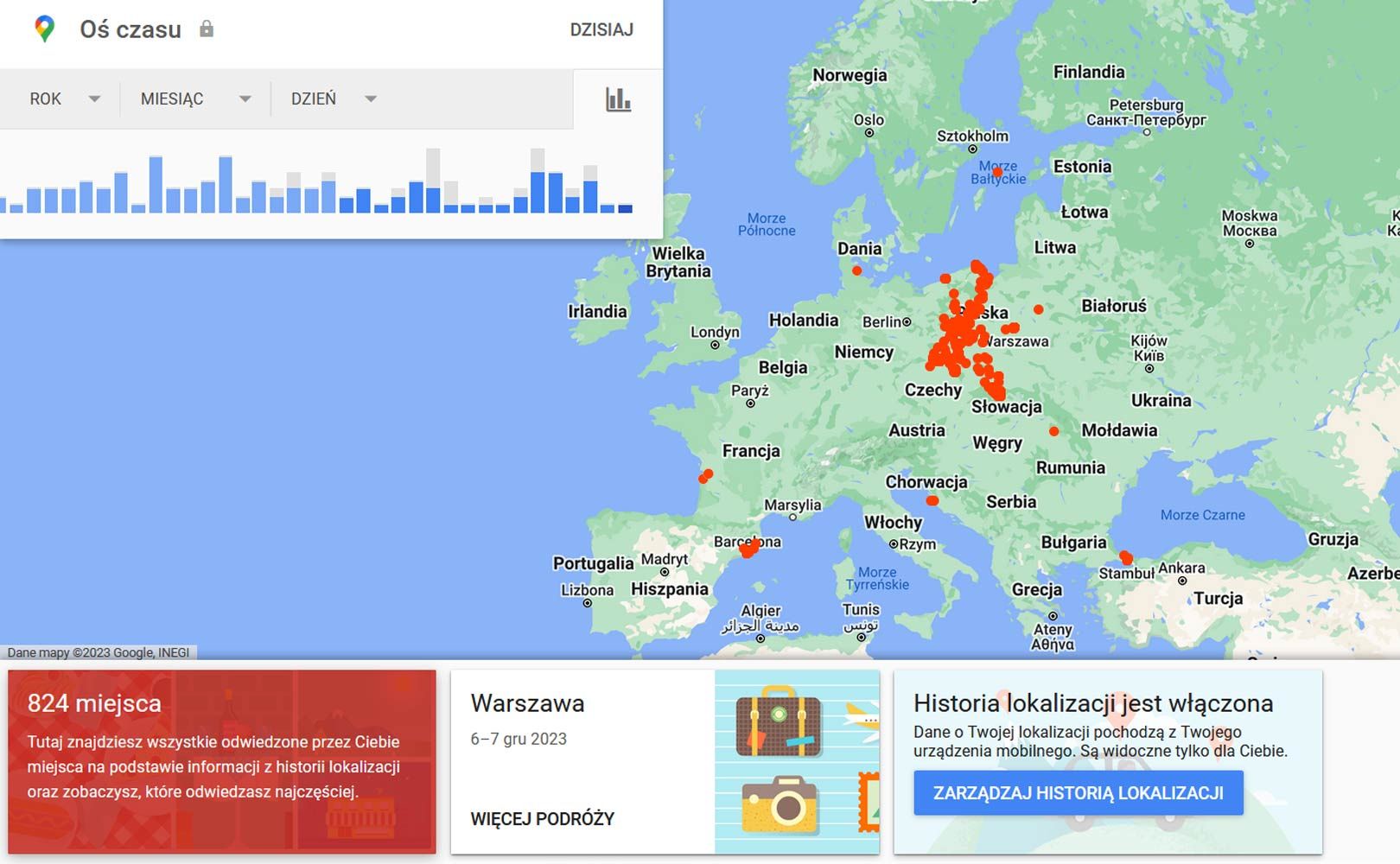Select Austria on the map
1400x864 pixels.
click(917, 430)
